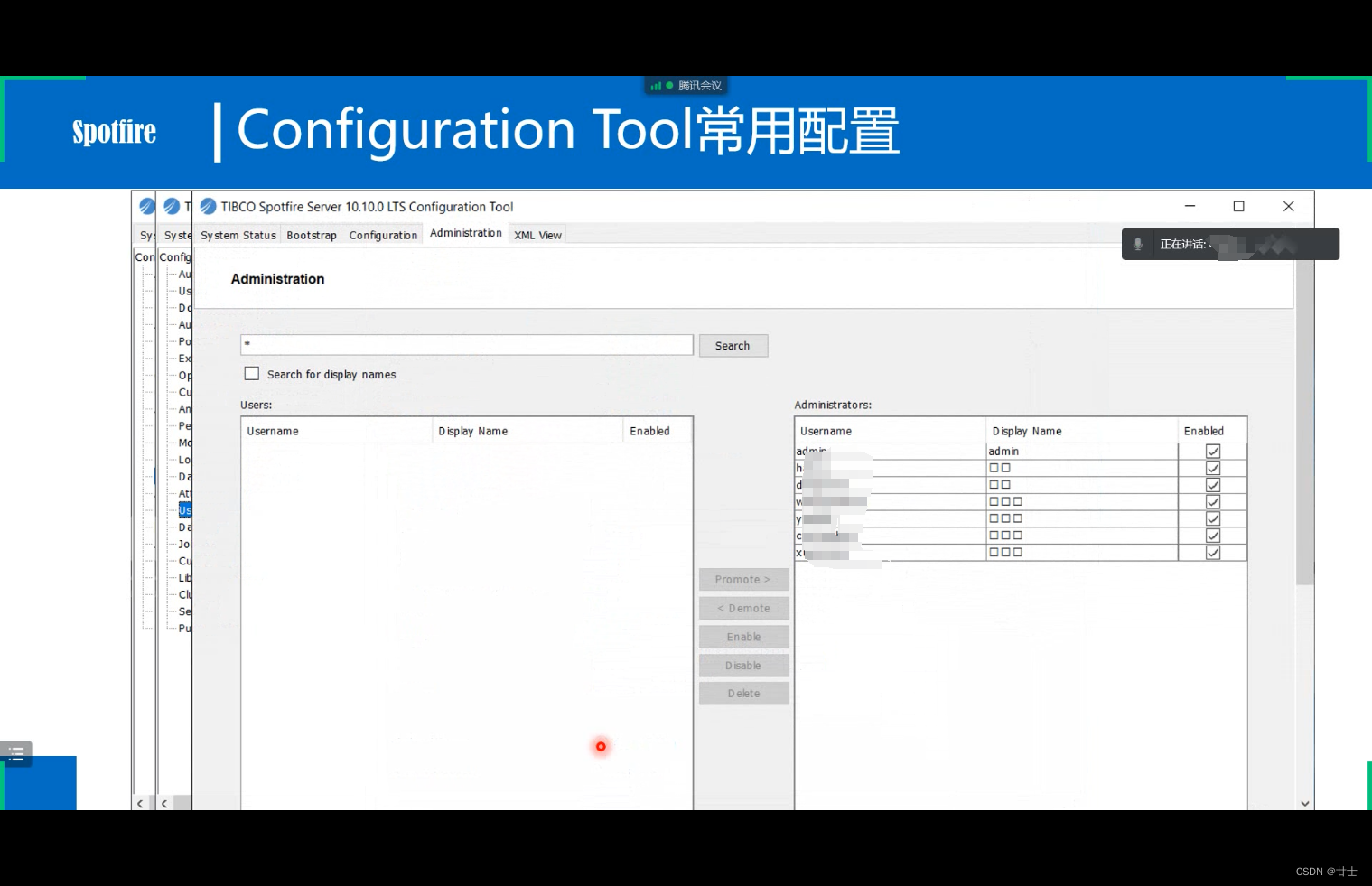Click the Users Enabled column header
1372x886 pixels.
[658, 431]
